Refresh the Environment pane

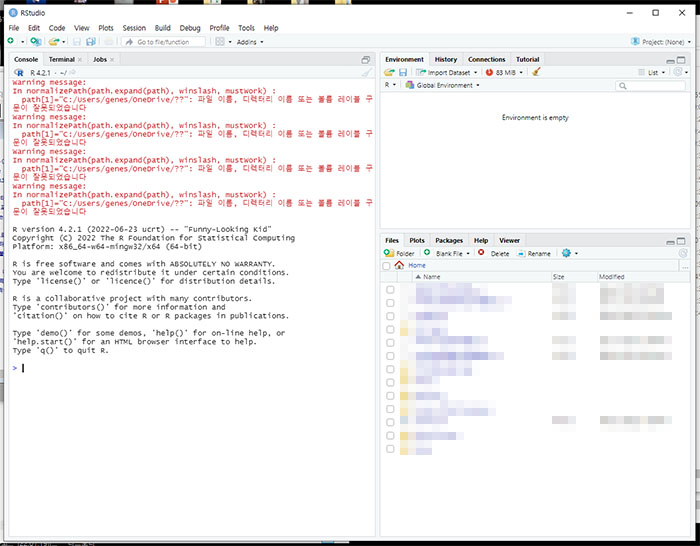click(x=678, y=72)
